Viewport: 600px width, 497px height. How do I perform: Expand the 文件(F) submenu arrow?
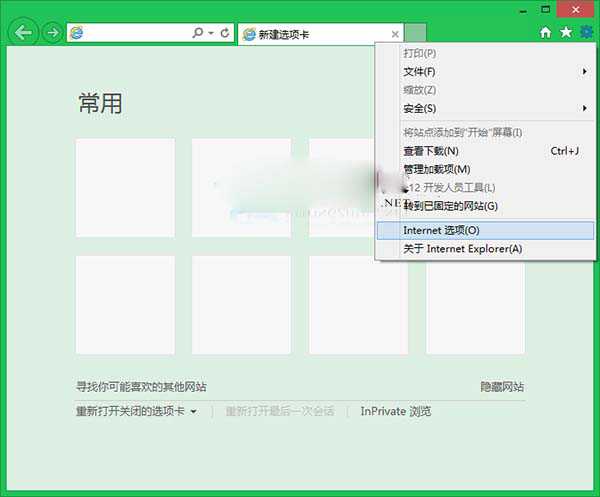point(584,72)
